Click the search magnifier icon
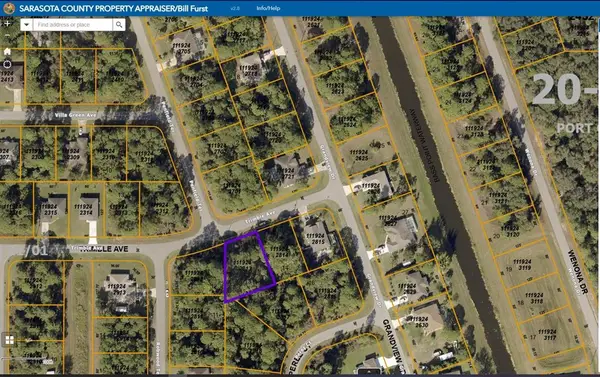This screenshot has height=377, width=600. [119, 25]
